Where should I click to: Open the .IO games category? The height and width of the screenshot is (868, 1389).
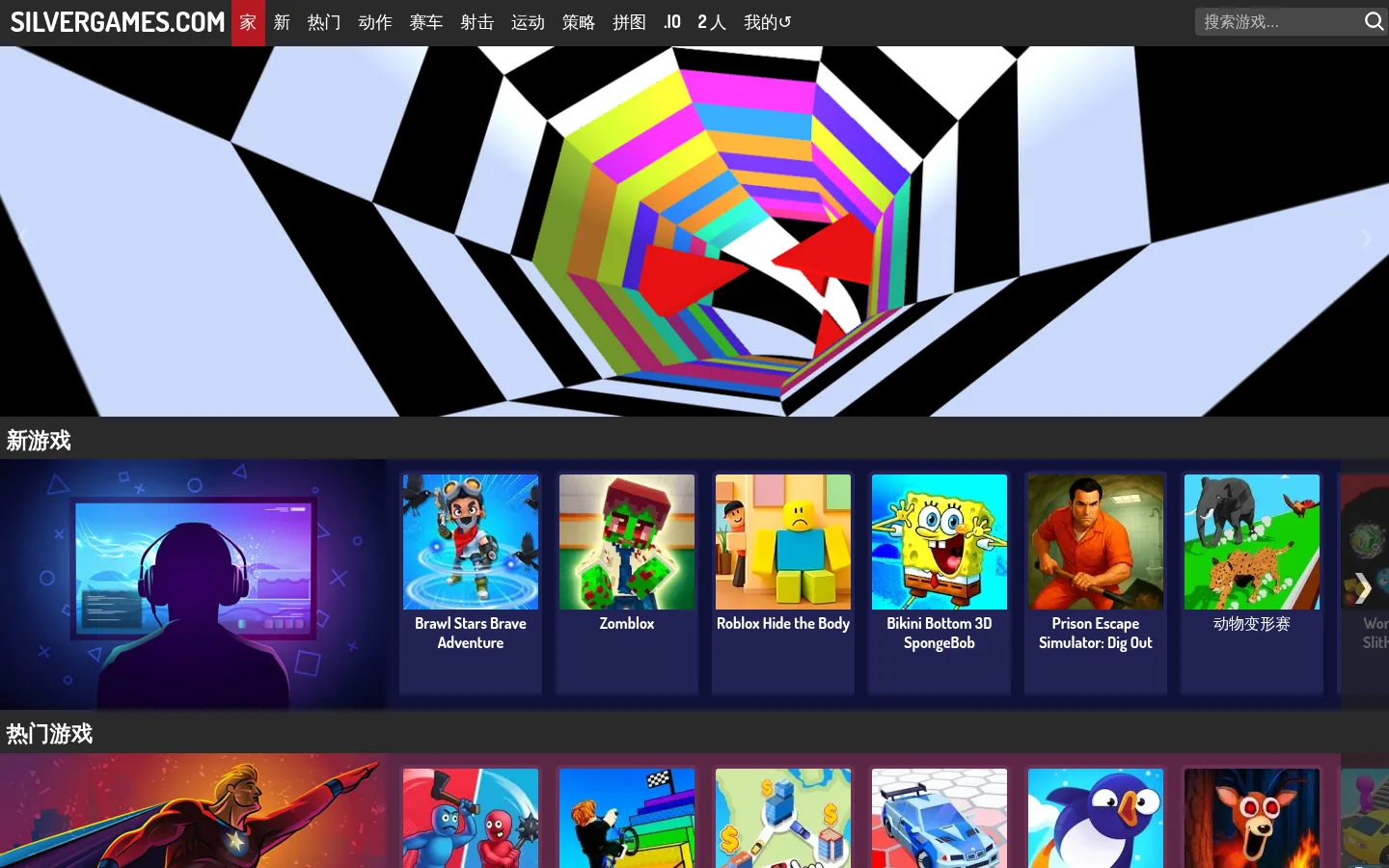pyautogui.click(x=672, y=22)
